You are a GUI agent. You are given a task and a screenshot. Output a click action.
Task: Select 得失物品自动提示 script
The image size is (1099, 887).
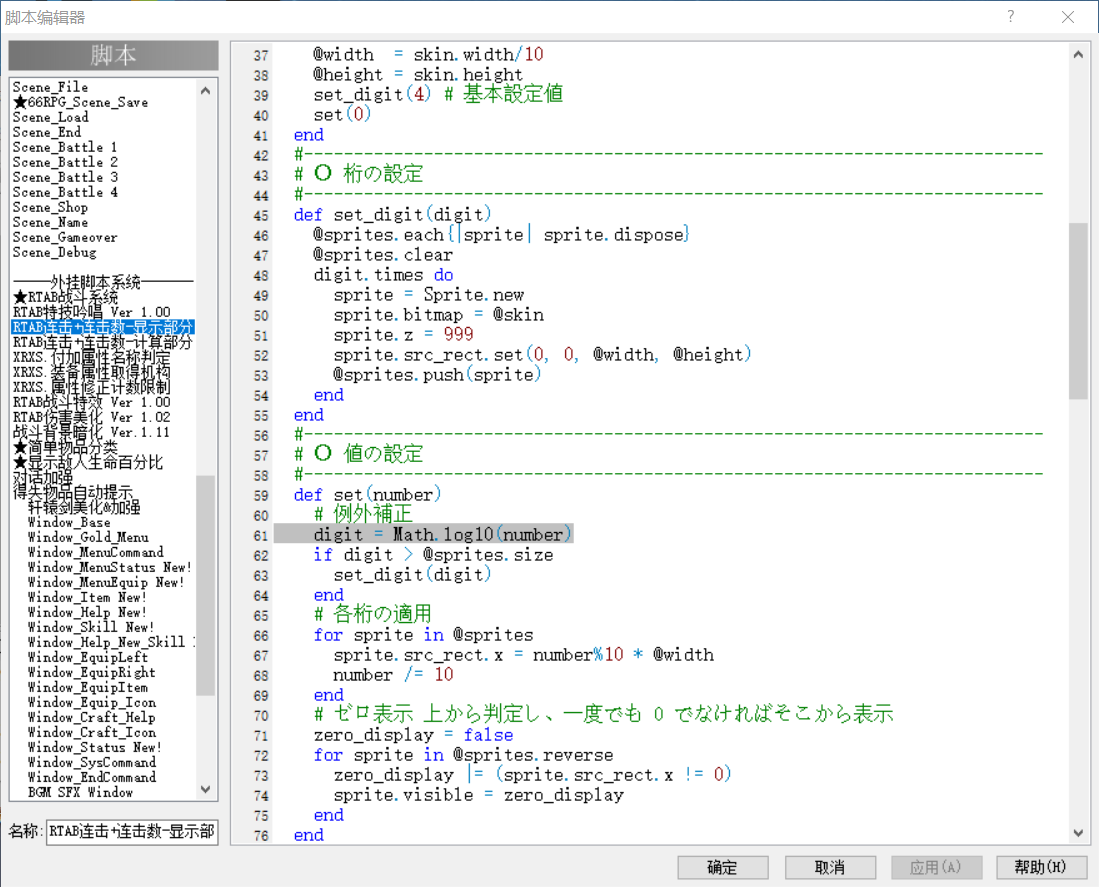73,493
